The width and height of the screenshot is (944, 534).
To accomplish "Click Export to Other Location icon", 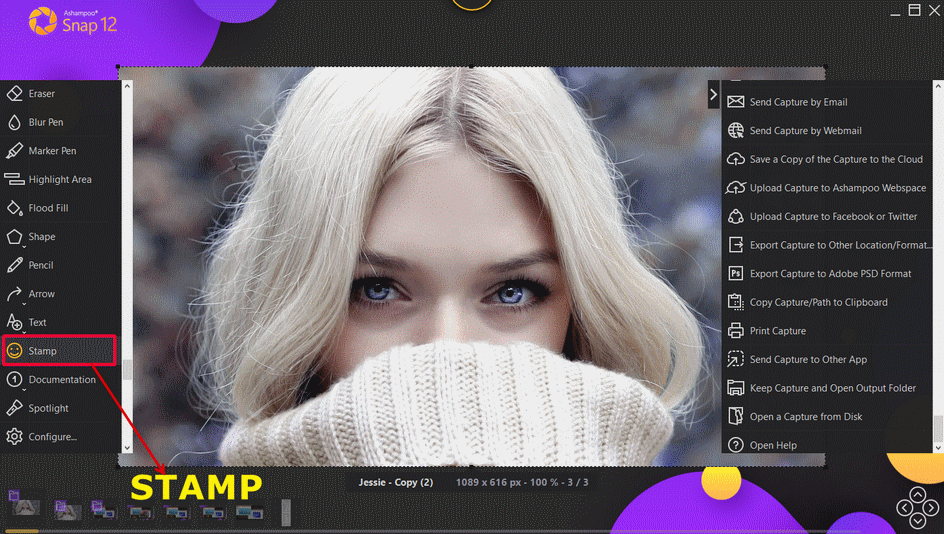I will 736,245.
